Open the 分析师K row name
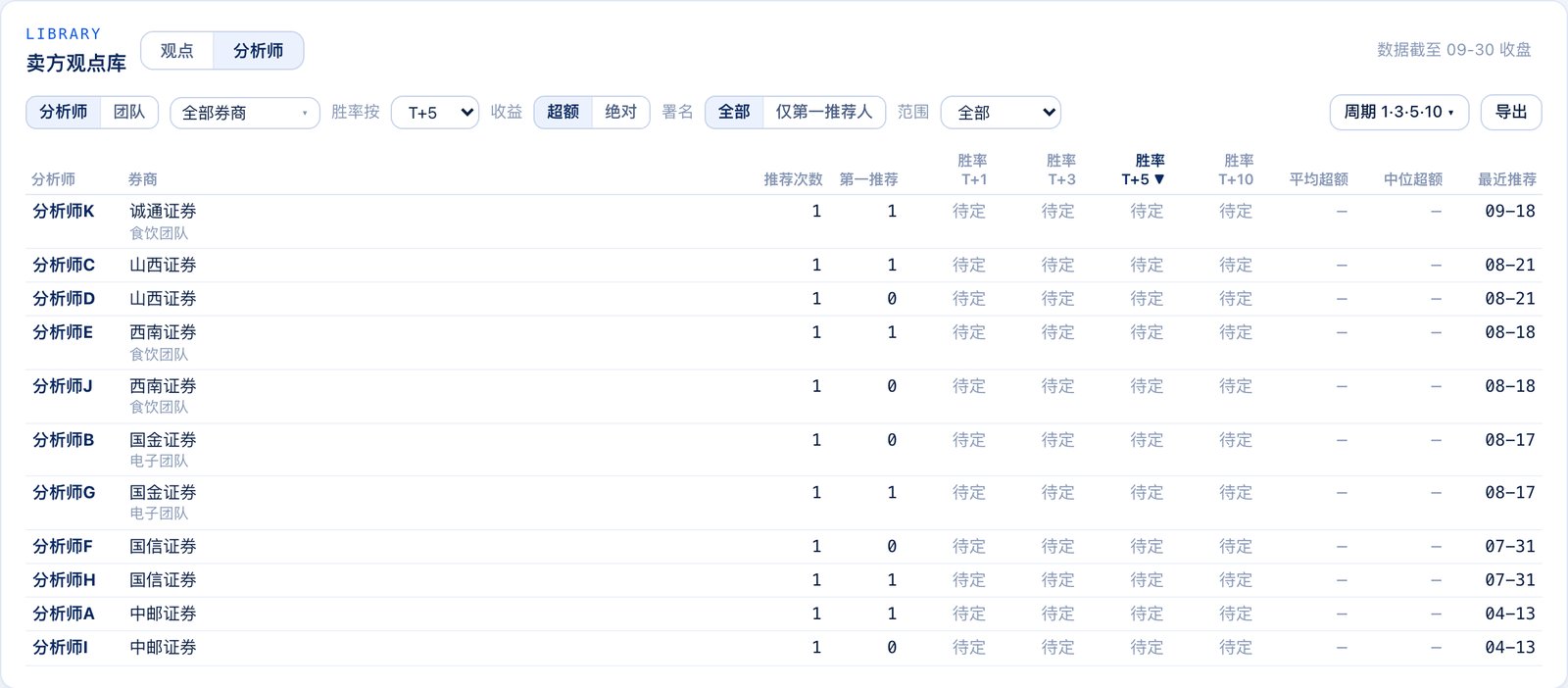This screenshot has width=1568, height=688. [64, 211]
